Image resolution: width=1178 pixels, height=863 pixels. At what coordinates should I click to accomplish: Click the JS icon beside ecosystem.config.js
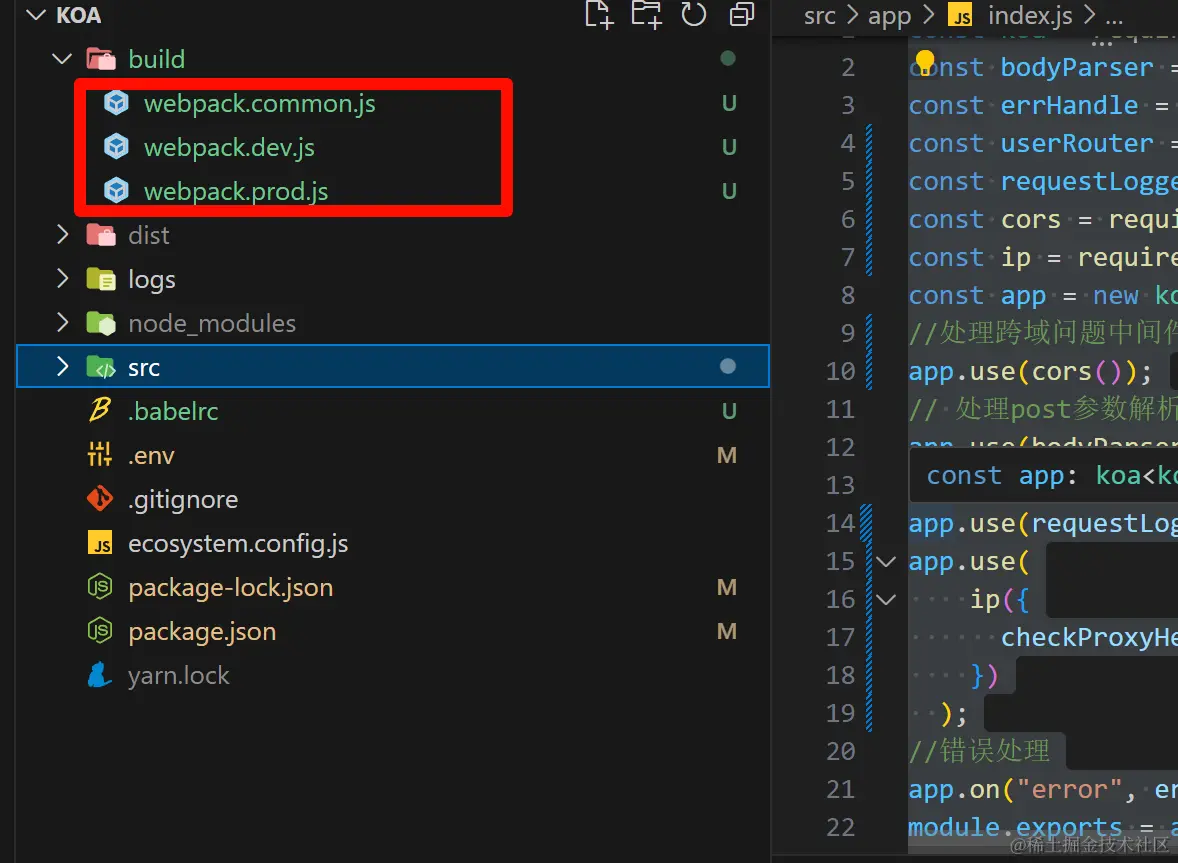pos(100,543)
